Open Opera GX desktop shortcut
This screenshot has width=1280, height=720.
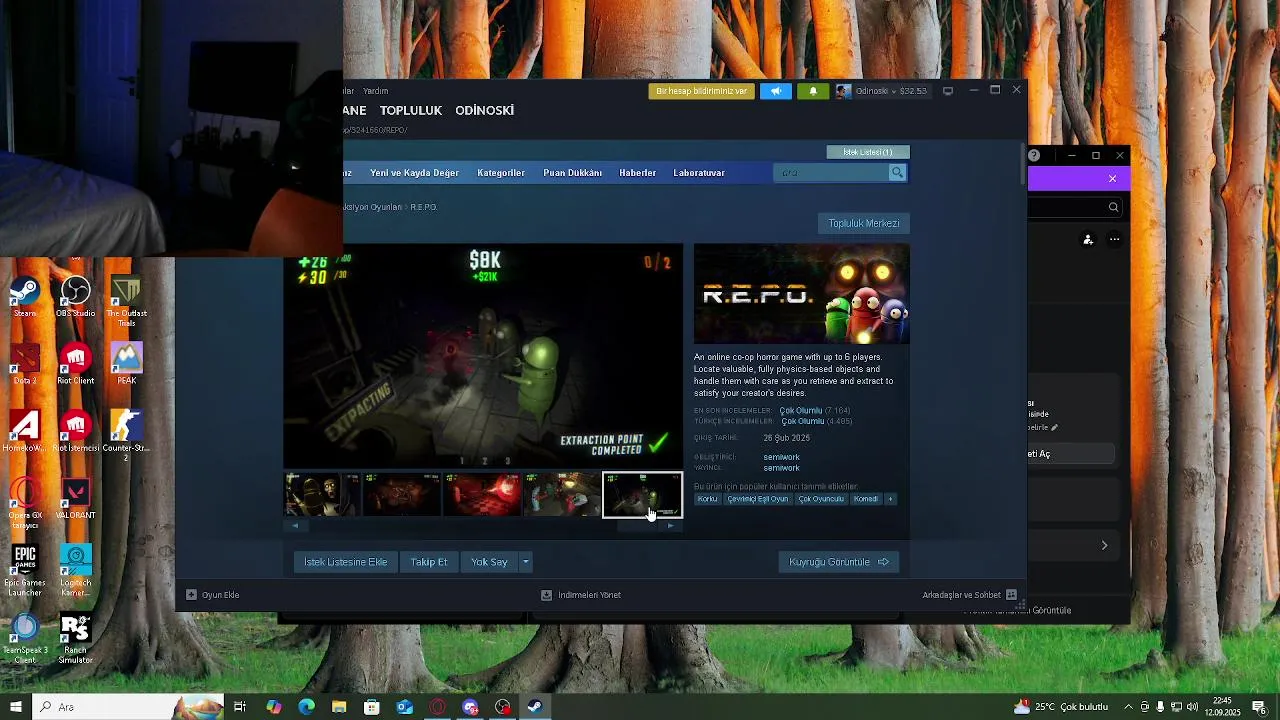(x=25, y=503)
